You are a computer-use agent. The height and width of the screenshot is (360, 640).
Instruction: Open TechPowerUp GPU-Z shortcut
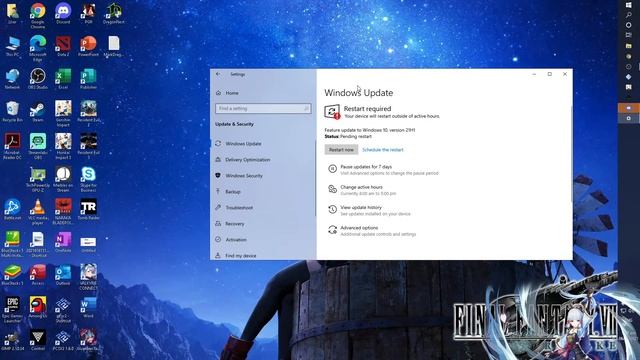pyautogui.click(x=38, y=179)
